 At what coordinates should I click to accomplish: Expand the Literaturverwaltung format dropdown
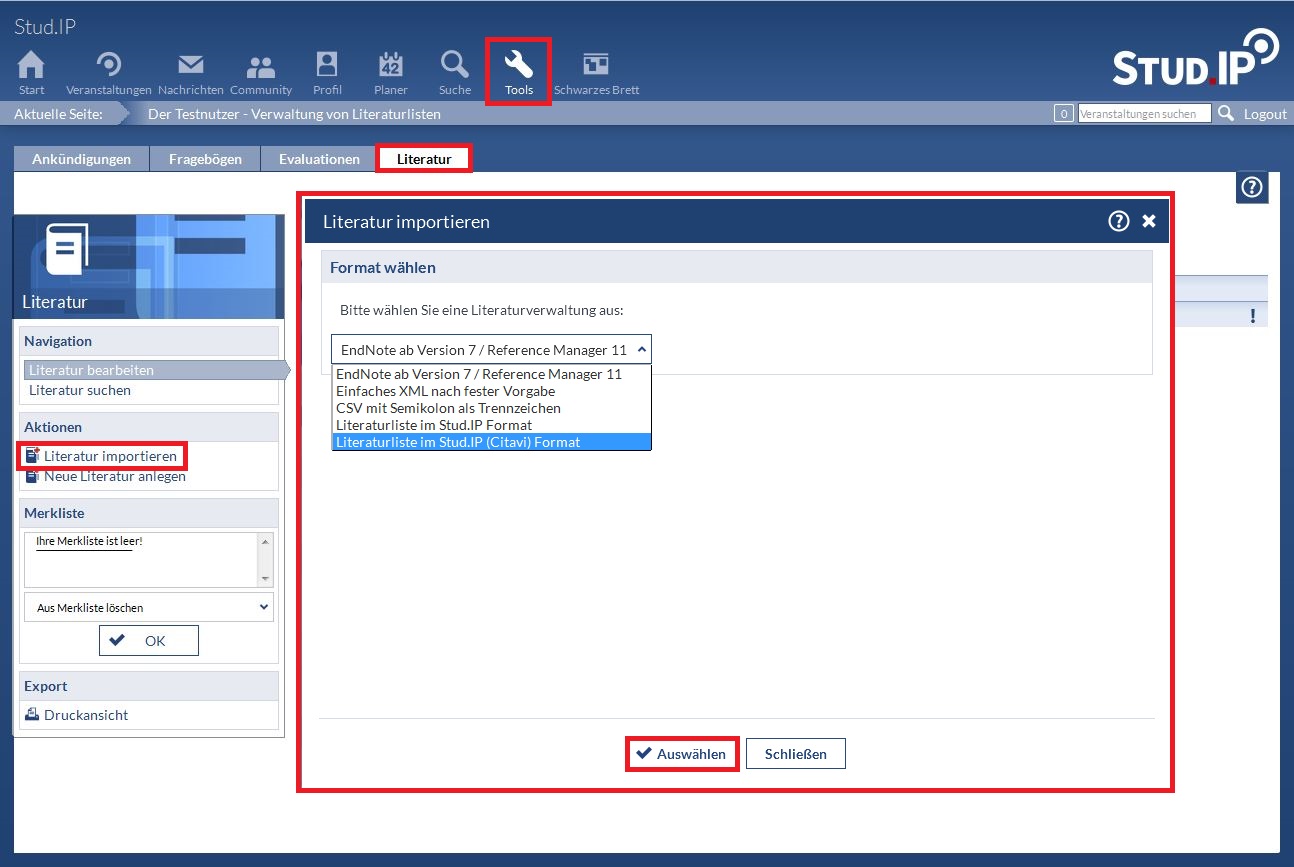pos(491,349)
